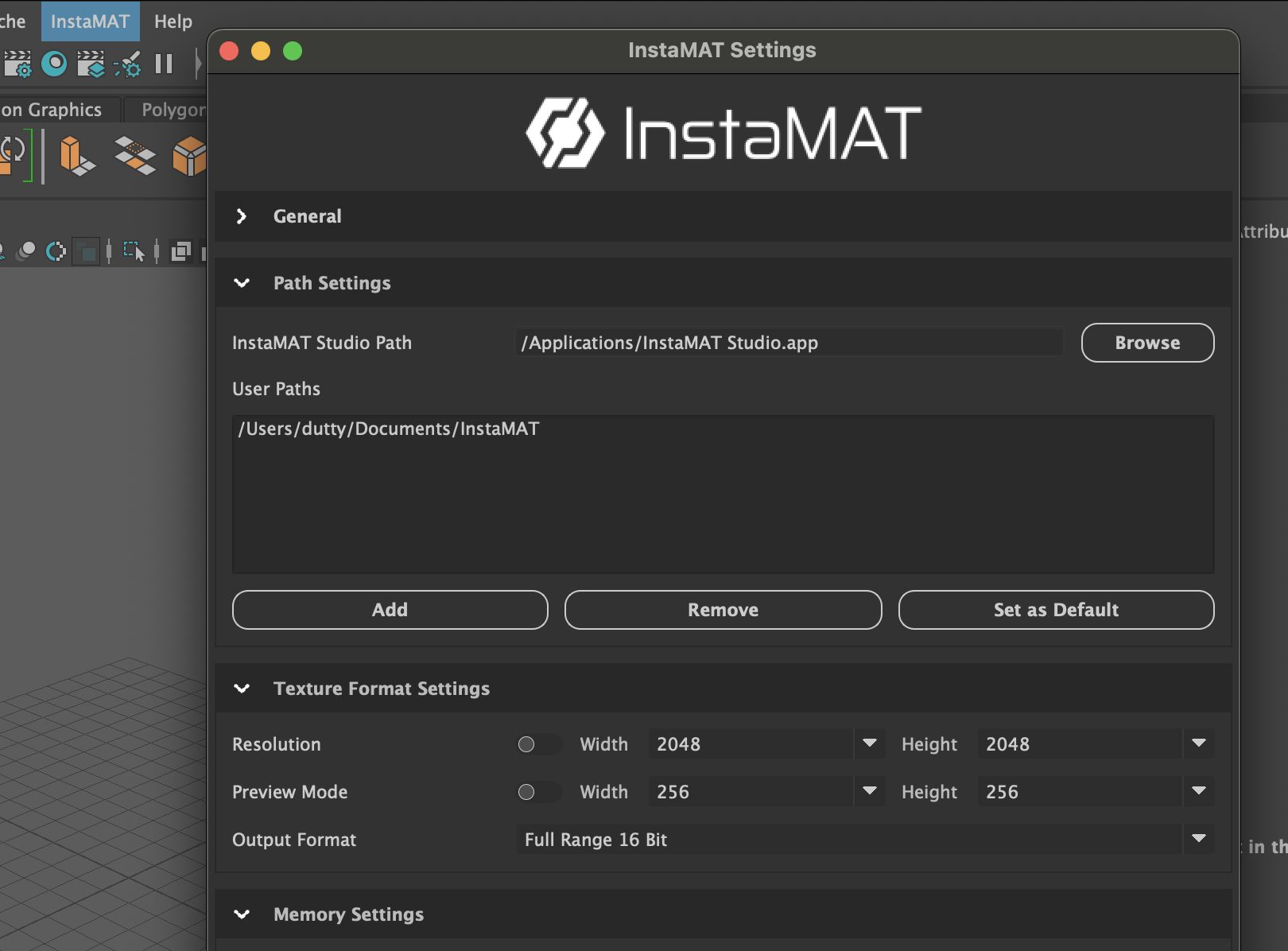Click the Browse button

point(1147,343)
